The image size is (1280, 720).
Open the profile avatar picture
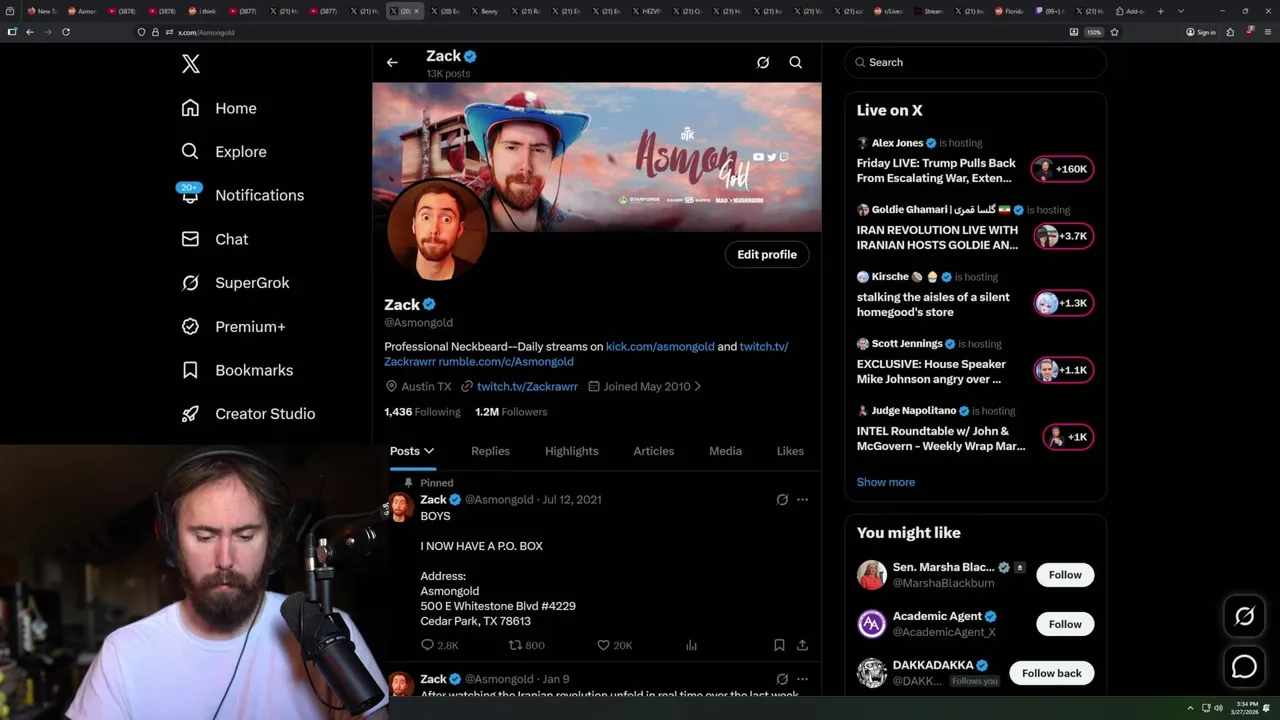437,231
